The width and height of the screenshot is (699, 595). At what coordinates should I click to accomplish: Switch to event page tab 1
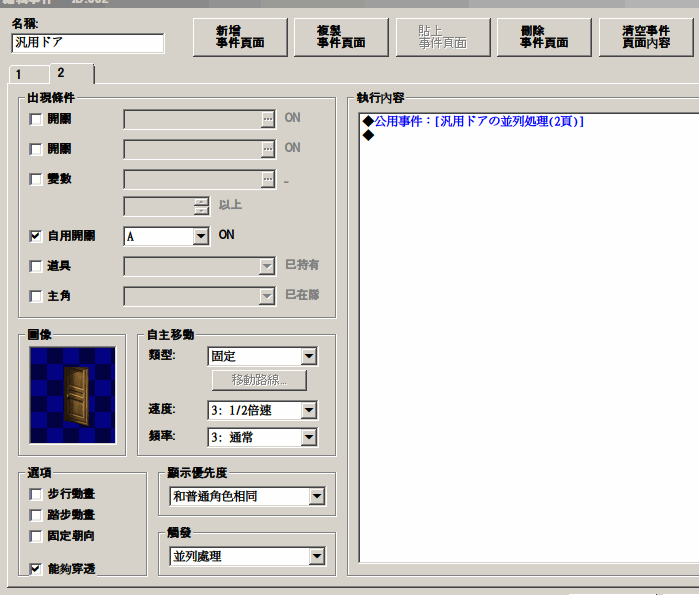(x=29, y=74)
